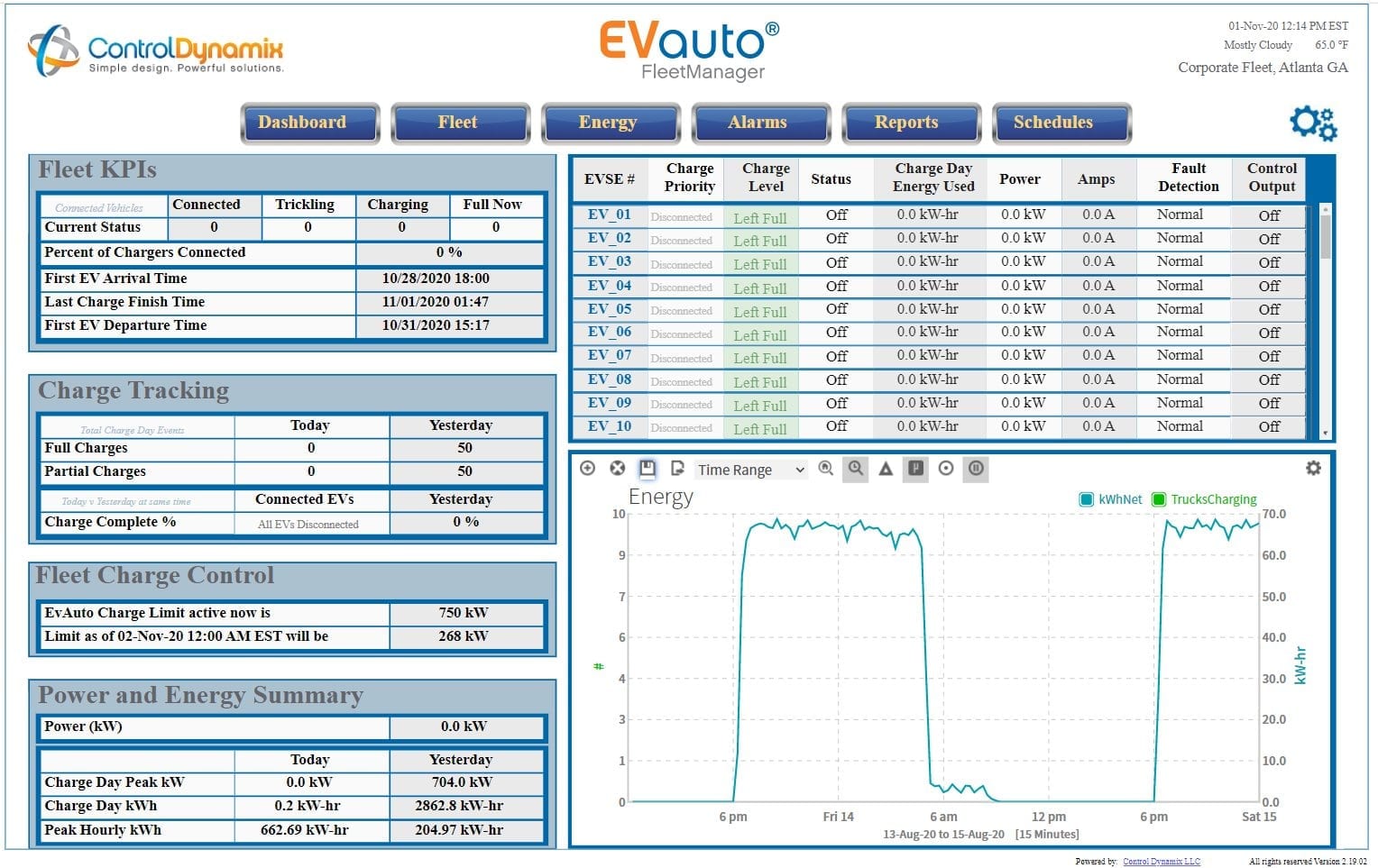
Task: Activate the magnifier zoom icon on the chart
Action: [826, 470]
